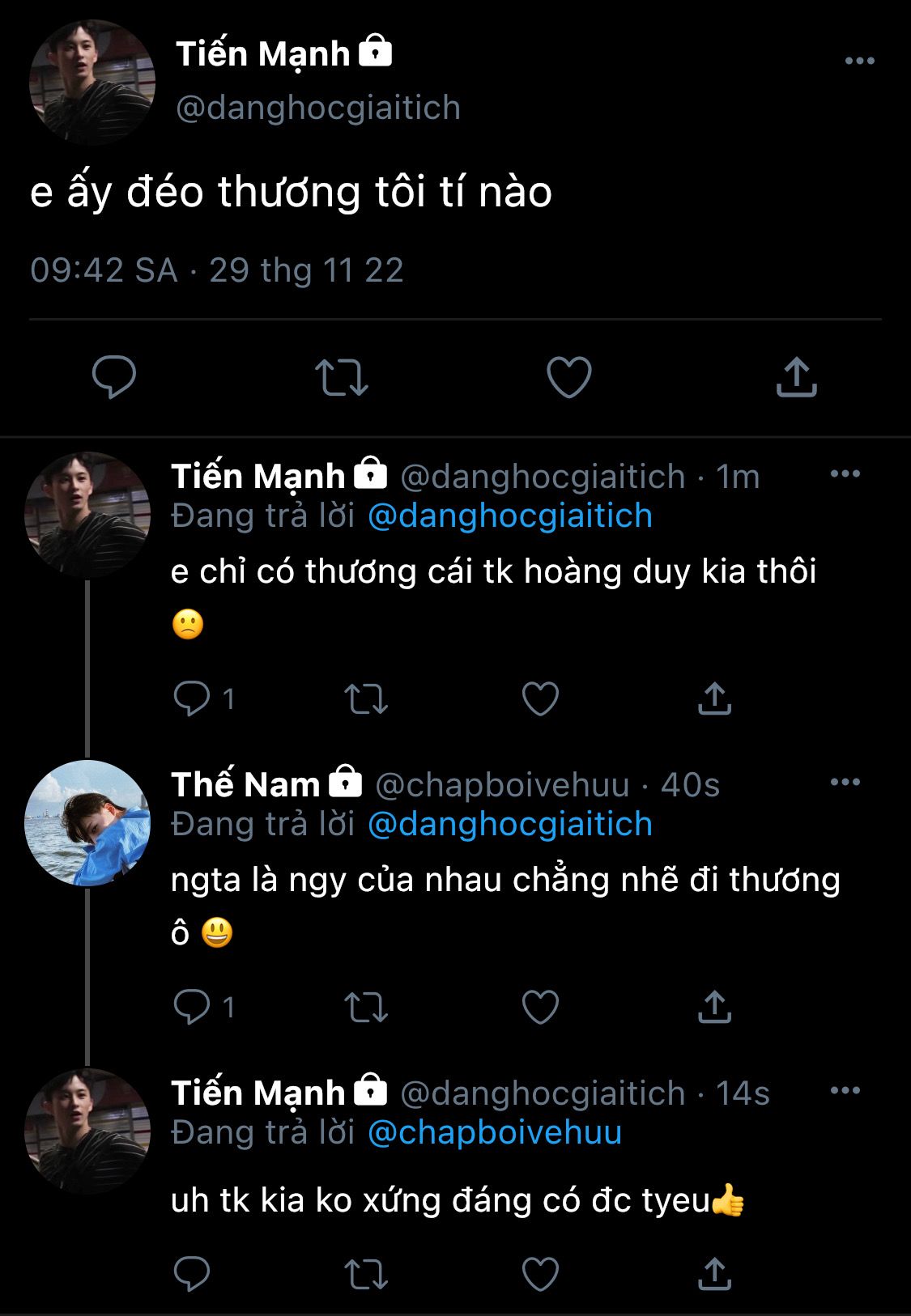
Task: Retweet the main tweet about thương tôi
Action: point(341,377)
